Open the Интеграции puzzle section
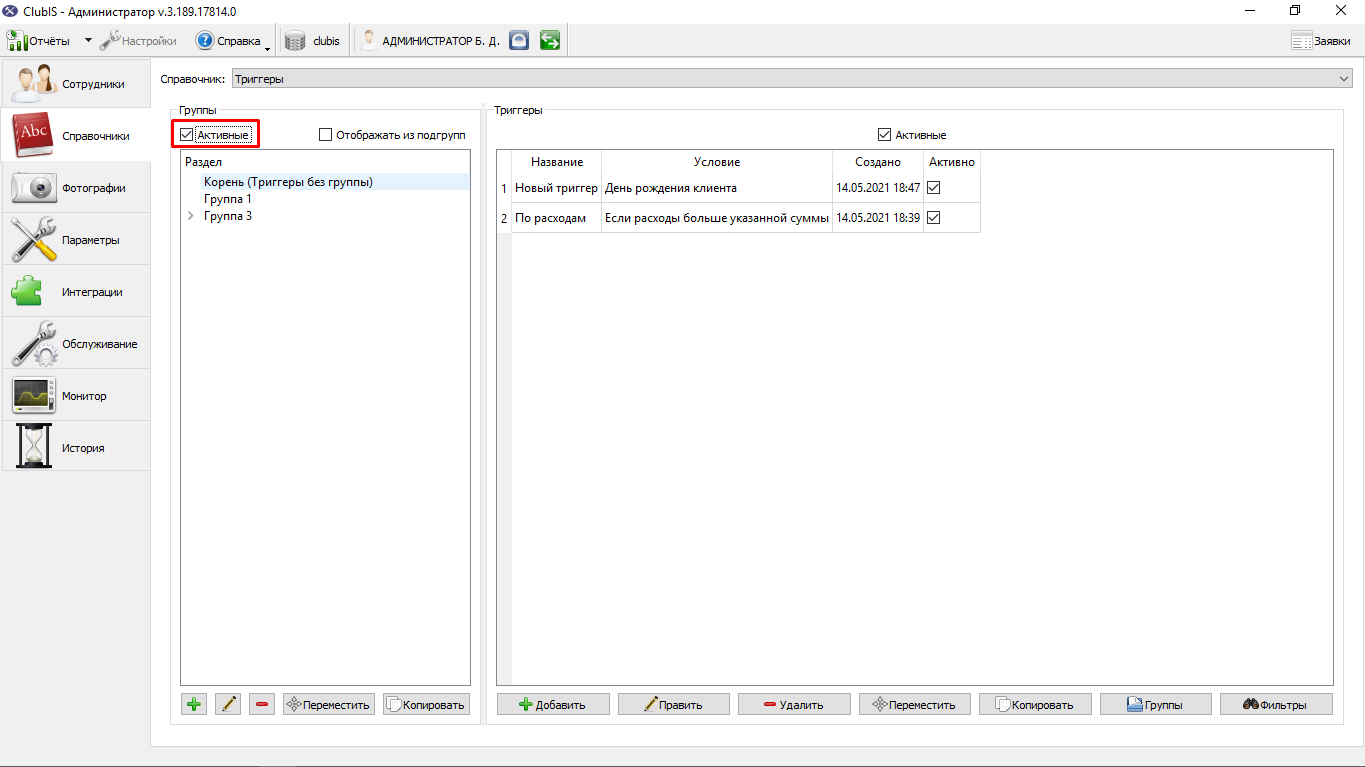1365x767 pixels. point(76,292)
